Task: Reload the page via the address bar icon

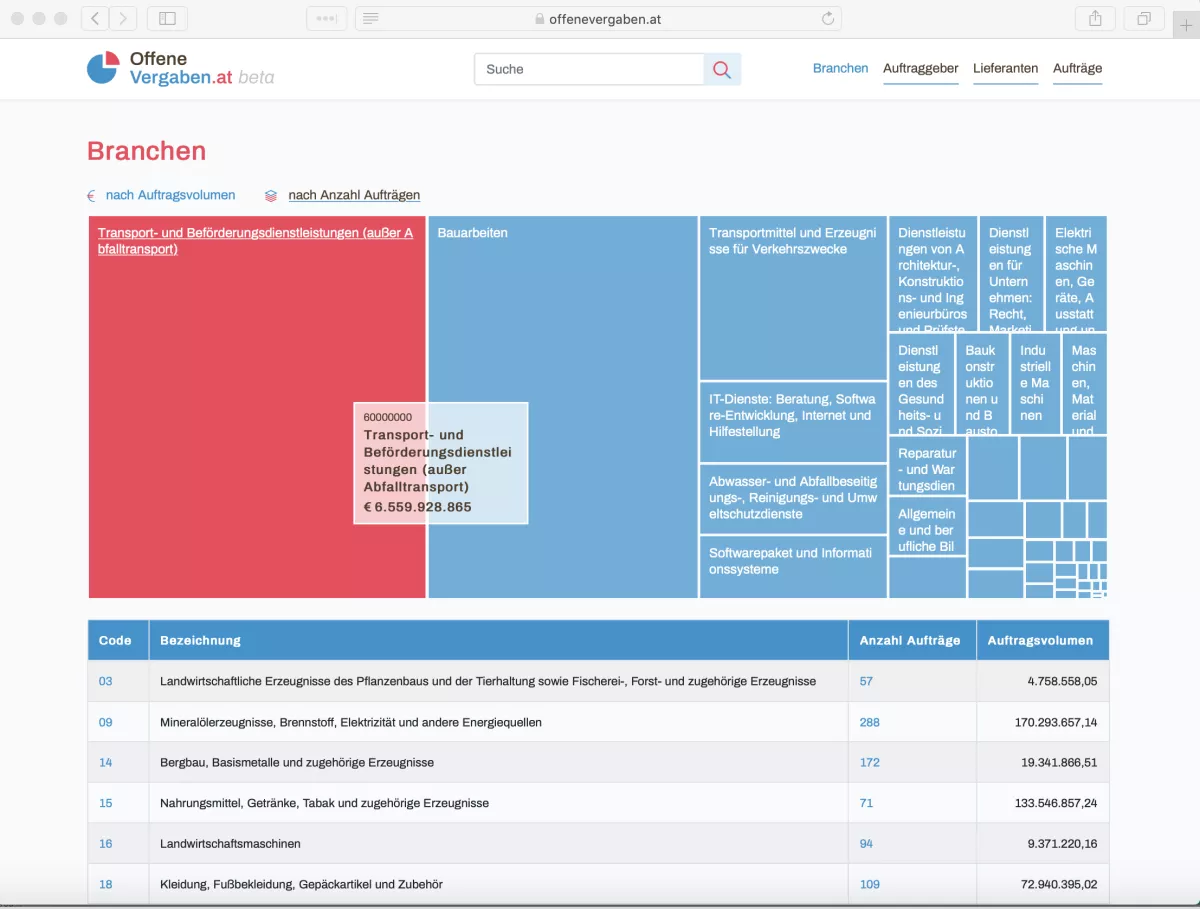Action: (x=828, y=17)
